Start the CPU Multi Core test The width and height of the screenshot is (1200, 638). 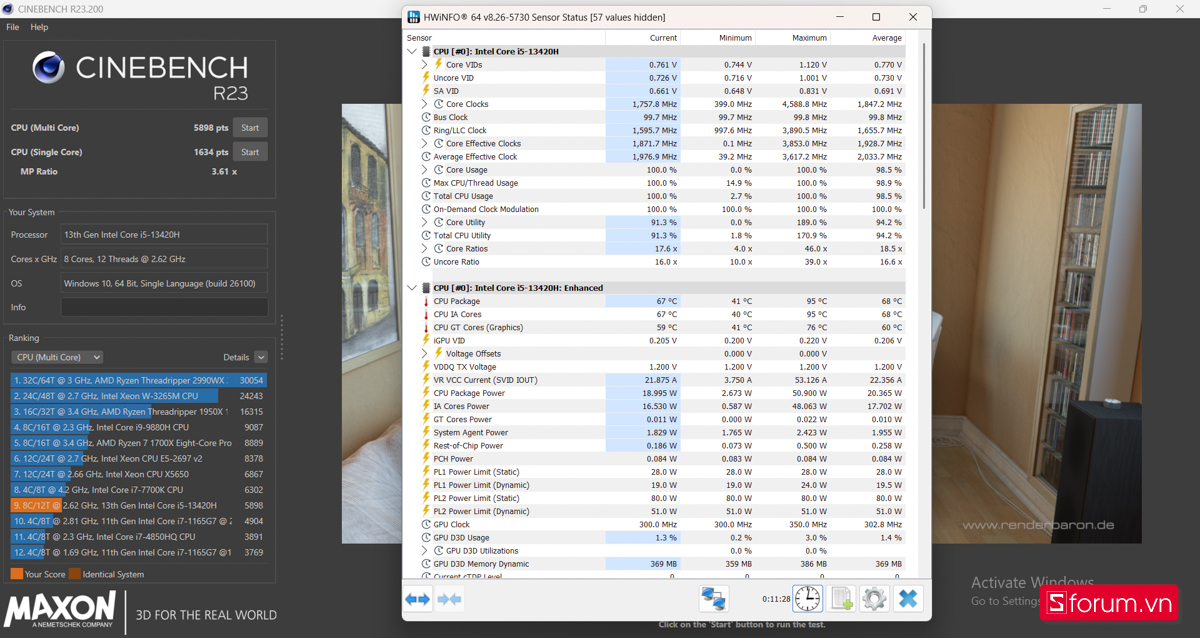tap(250, 127)
